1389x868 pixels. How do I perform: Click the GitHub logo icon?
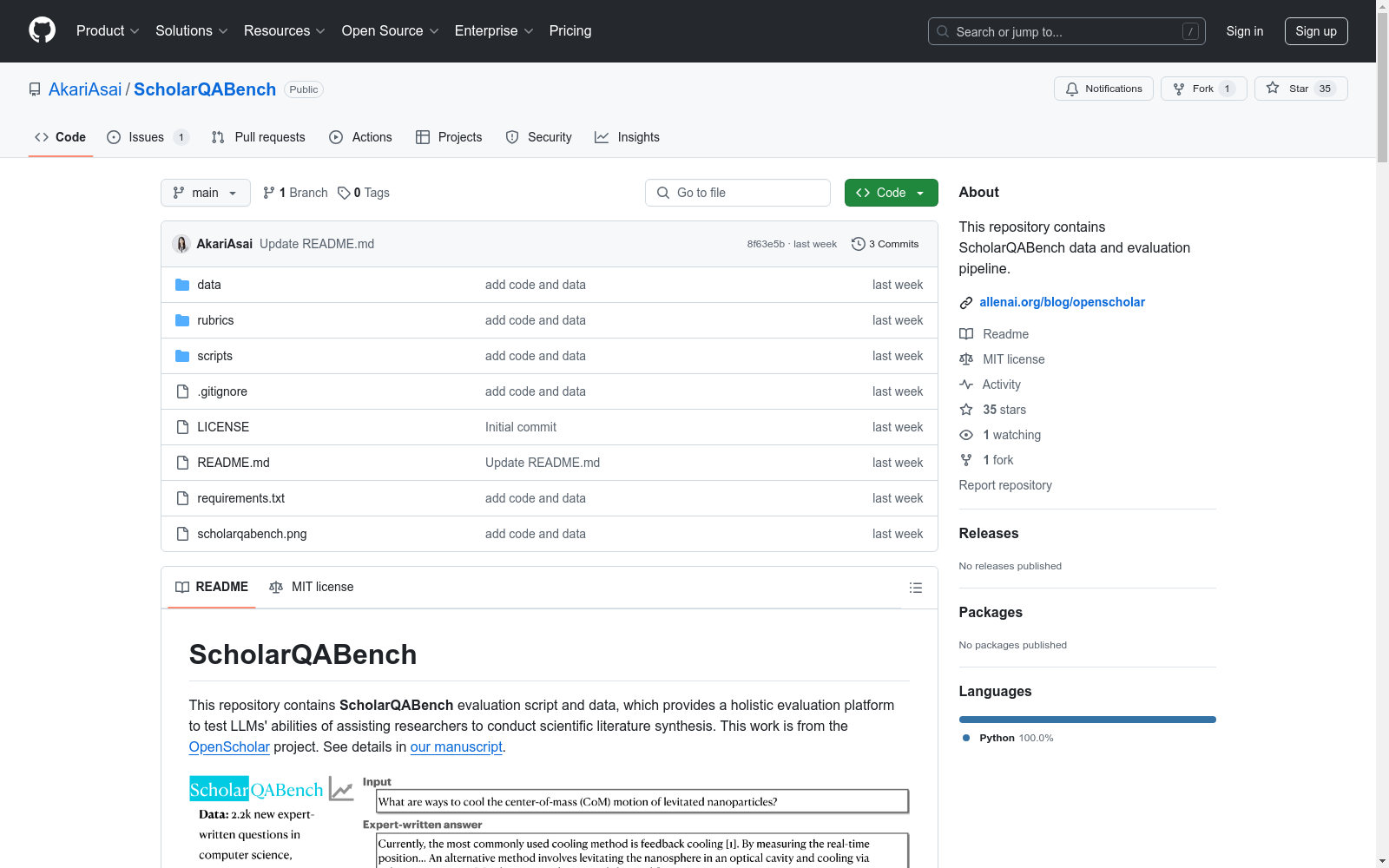point(42,30)
